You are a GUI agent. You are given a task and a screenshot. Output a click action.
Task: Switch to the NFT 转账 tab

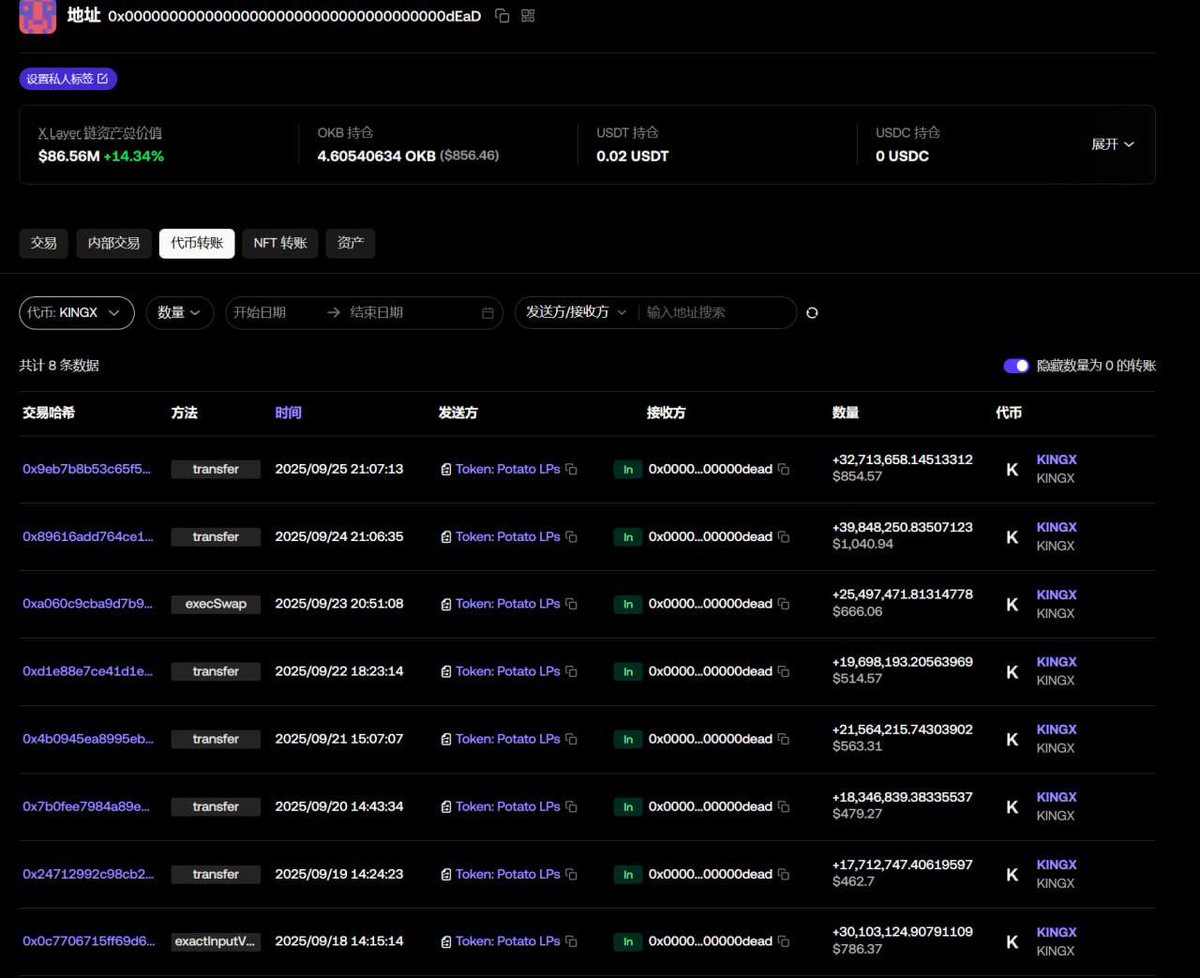coord(280,243)
